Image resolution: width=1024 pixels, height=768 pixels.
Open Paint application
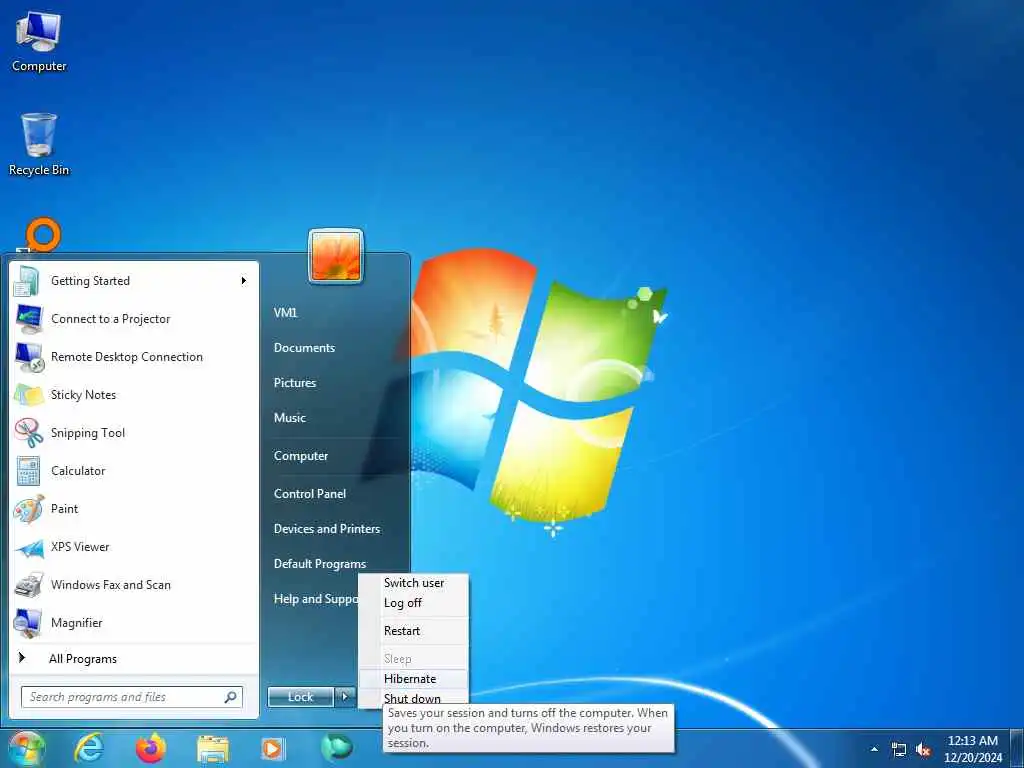(134, 509)
